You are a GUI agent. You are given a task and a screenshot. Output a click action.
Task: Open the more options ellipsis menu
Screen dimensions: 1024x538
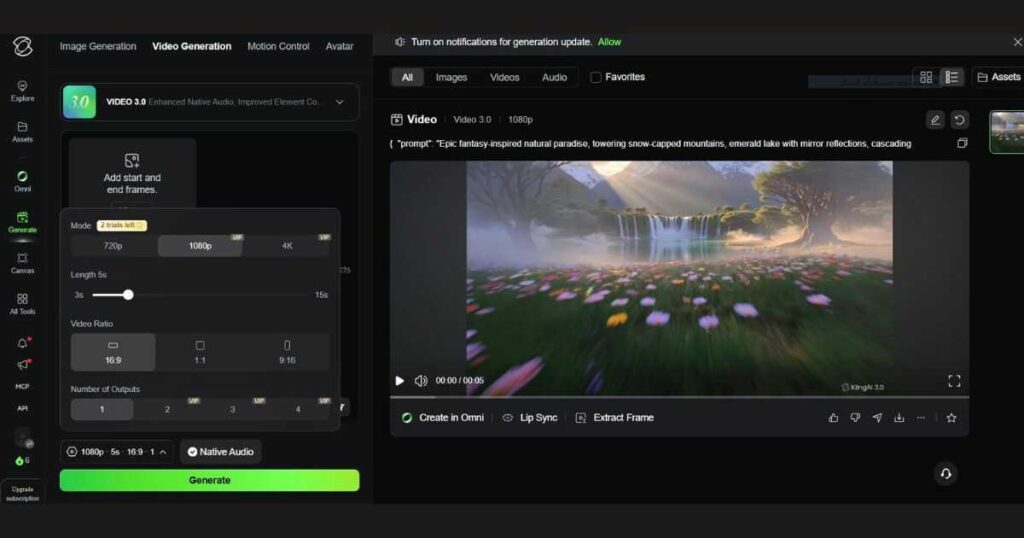[x=921, y=418]
